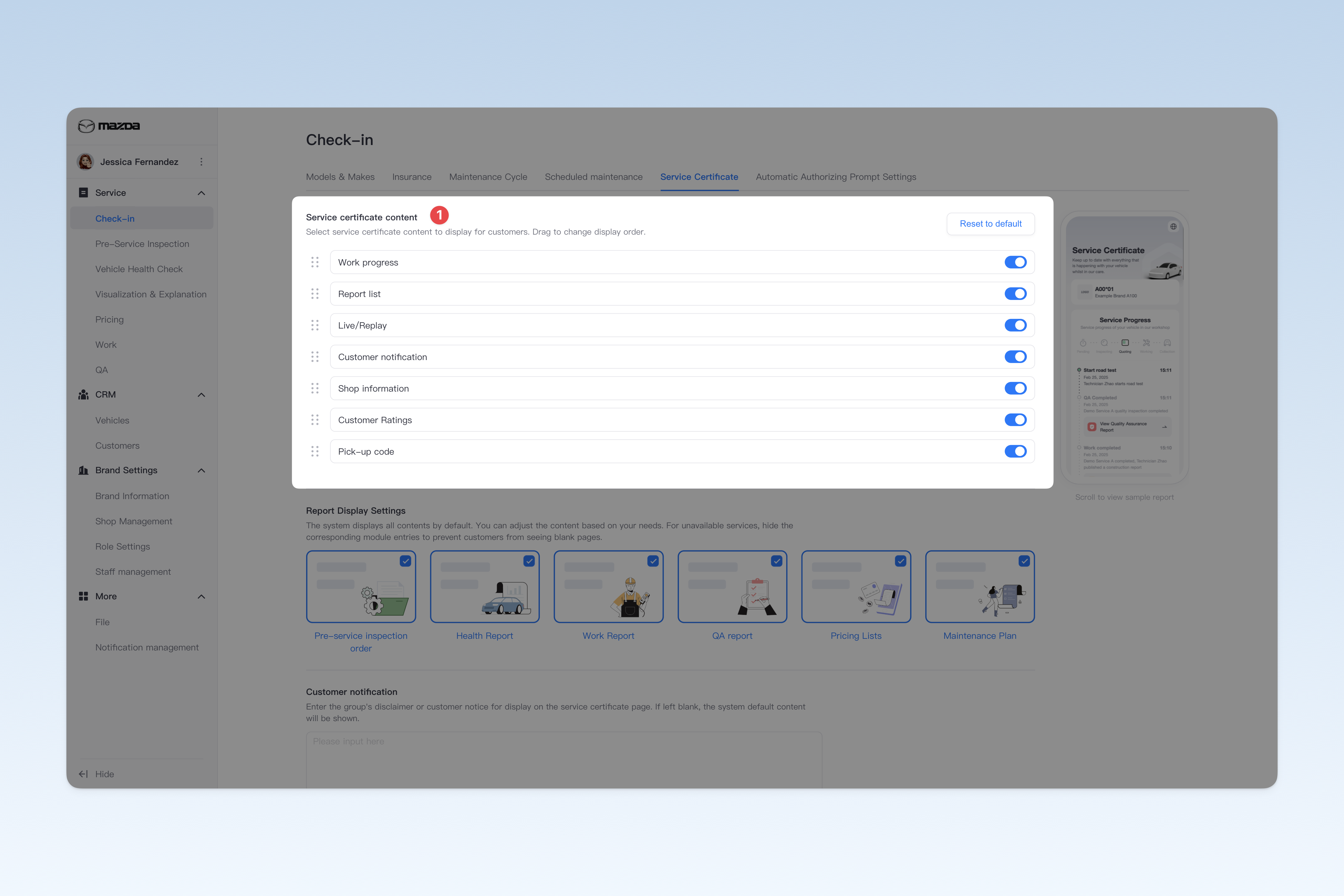Click Jessica Fernandez's avatar picture
The image size is (1344, 896).
click(x=86, y=162)
